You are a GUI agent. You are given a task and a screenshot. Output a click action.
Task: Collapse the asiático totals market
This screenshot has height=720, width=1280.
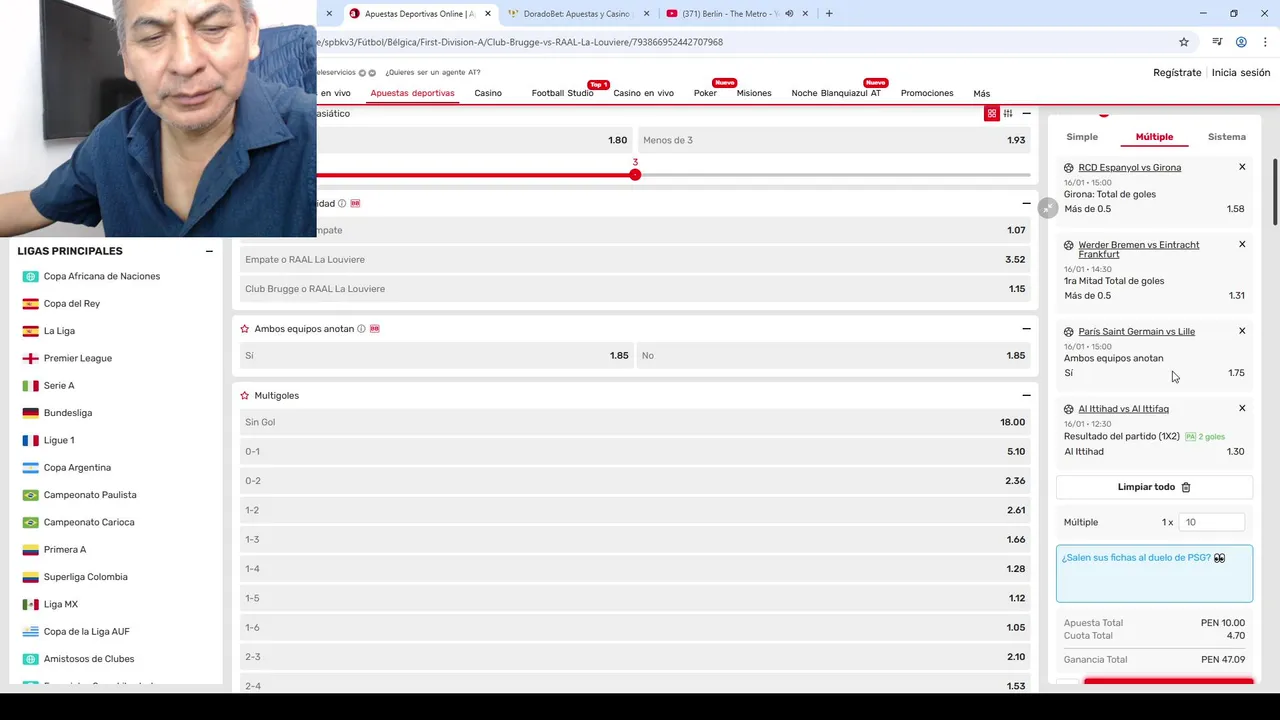pyautogui.click(x=1026, y=113)
